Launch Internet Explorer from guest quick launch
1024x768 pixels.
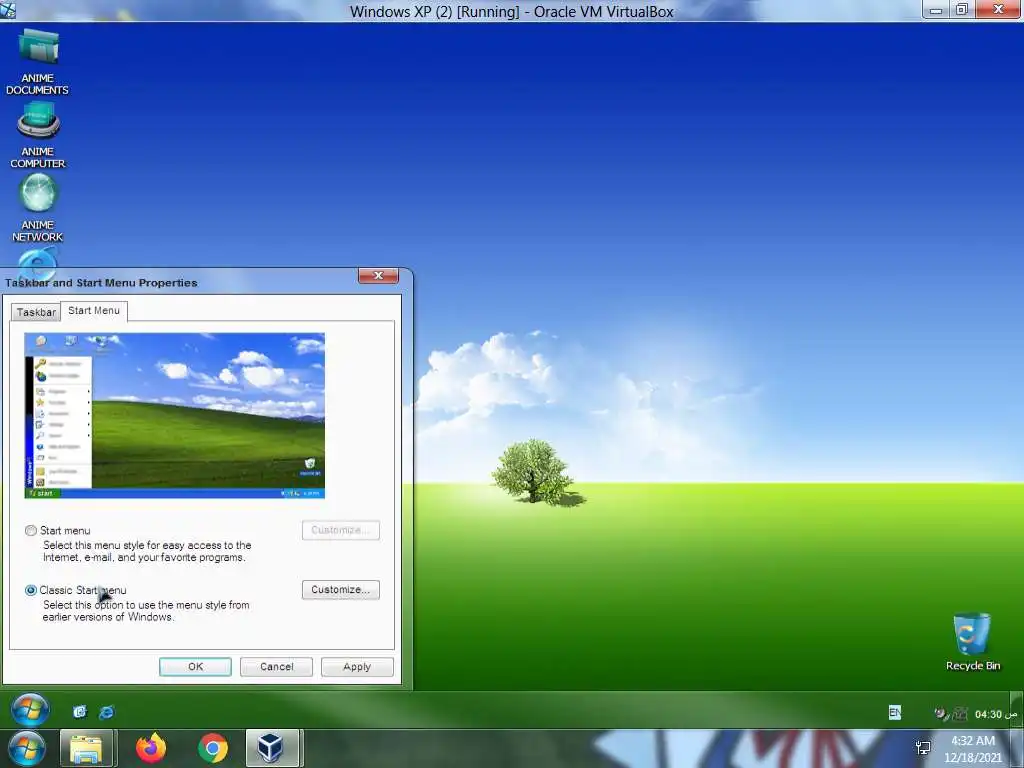106,712
